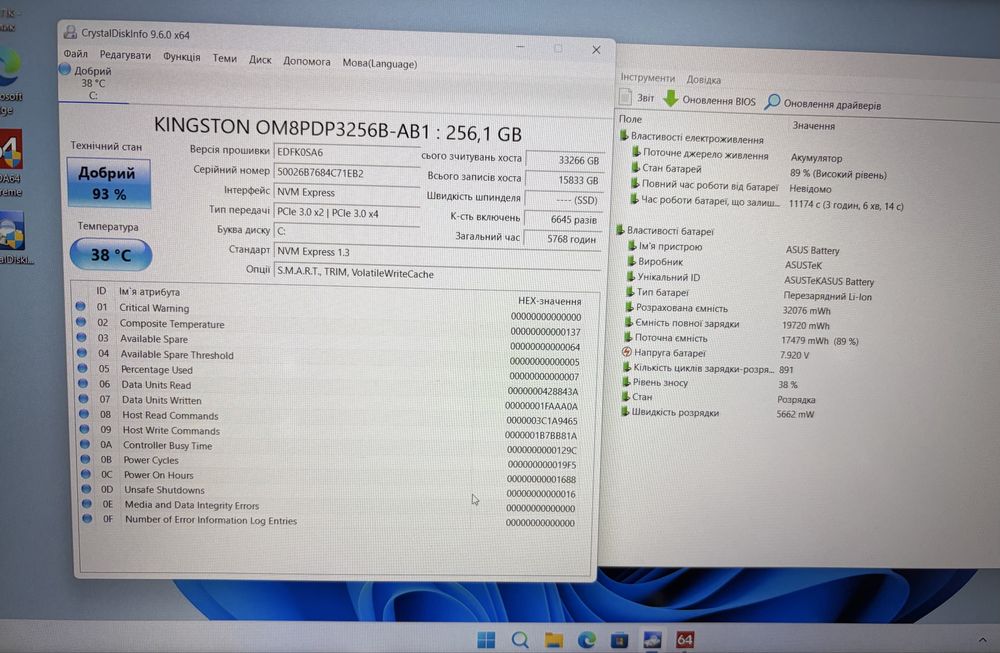Click the Значення column header in AIDA64
Viewport: 1000px width, 653px height.
point(813,126)
